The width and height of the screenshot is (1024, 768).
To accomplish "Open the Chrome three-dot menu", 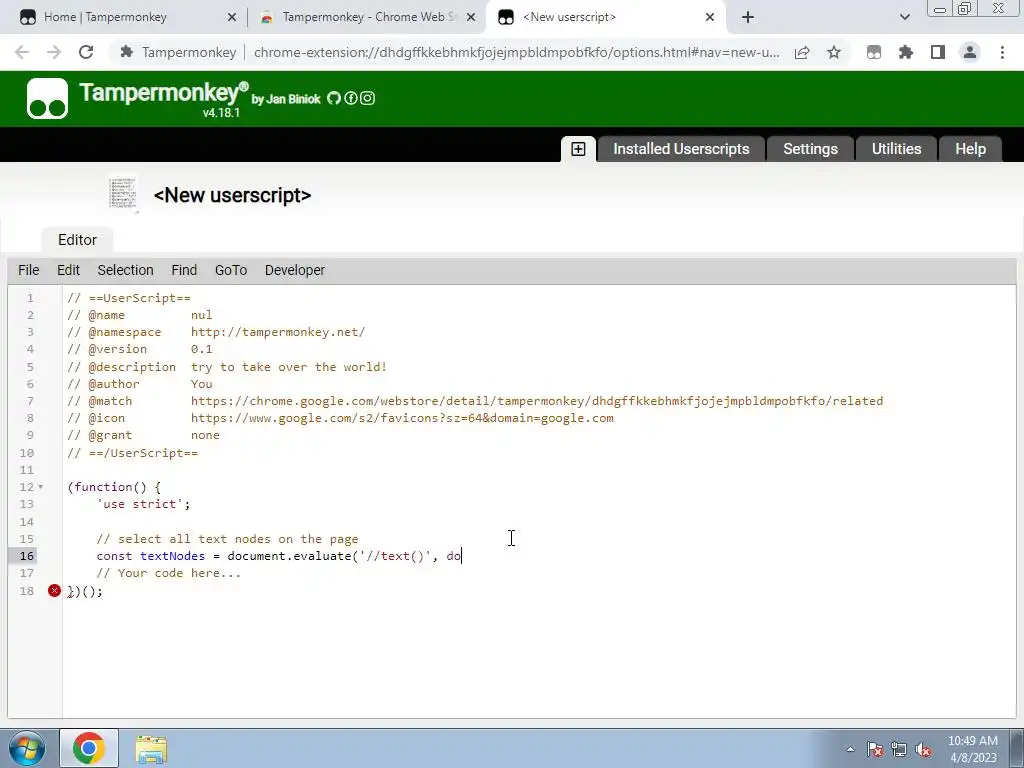I will point(1002,52).
